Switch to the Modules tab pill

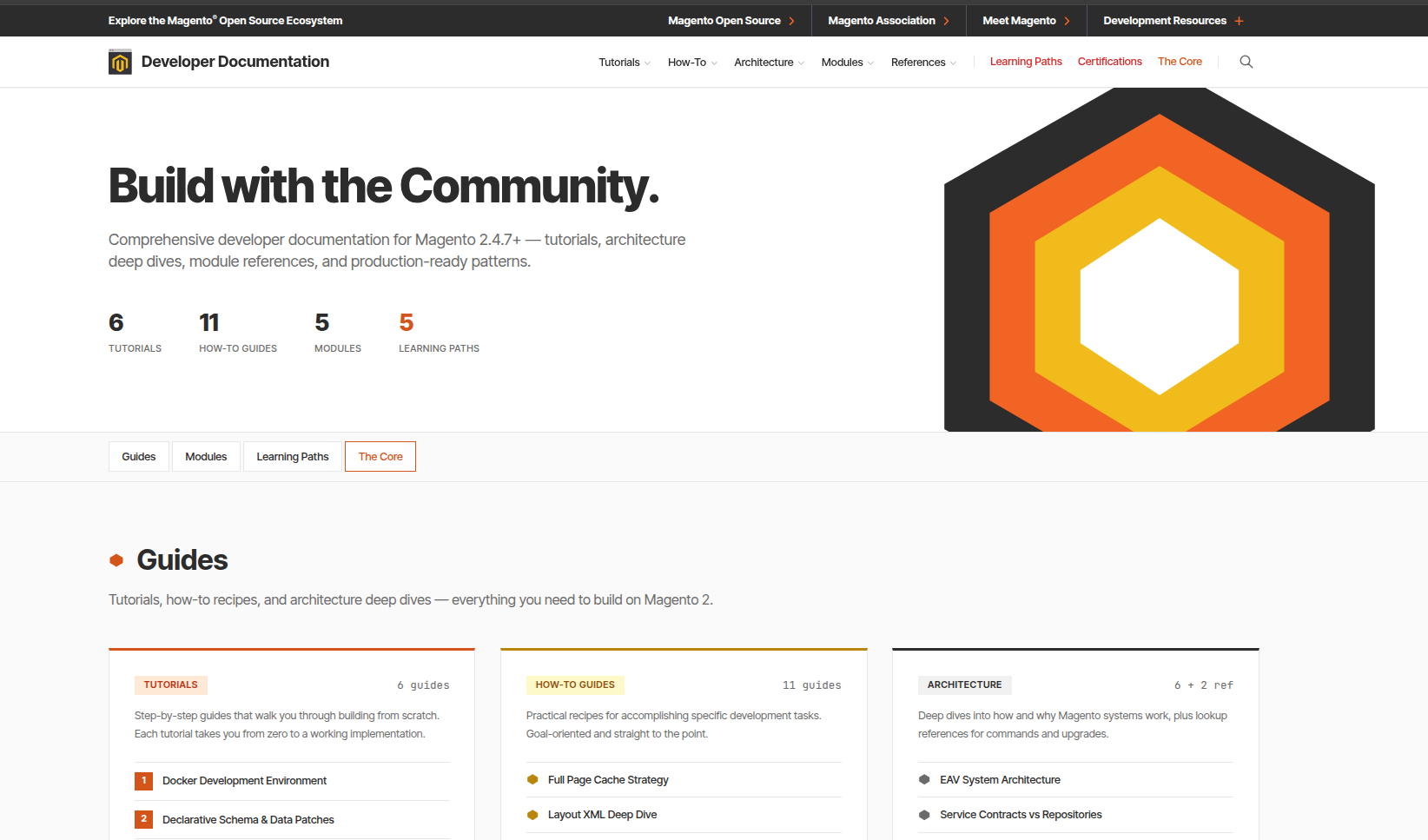206,456
